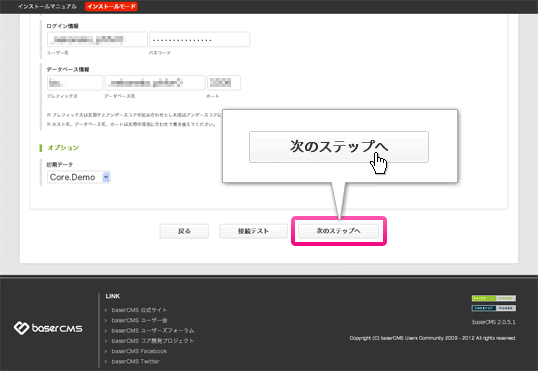
Task: Open the インストールマニュアル menu item
Action: click(x=47, y=7)
